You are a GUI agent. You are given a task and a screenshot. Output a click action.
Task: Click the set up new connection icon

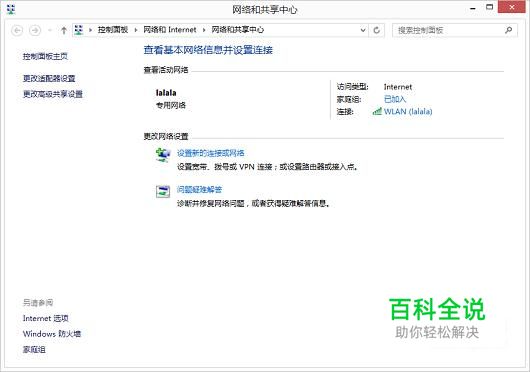163,155
